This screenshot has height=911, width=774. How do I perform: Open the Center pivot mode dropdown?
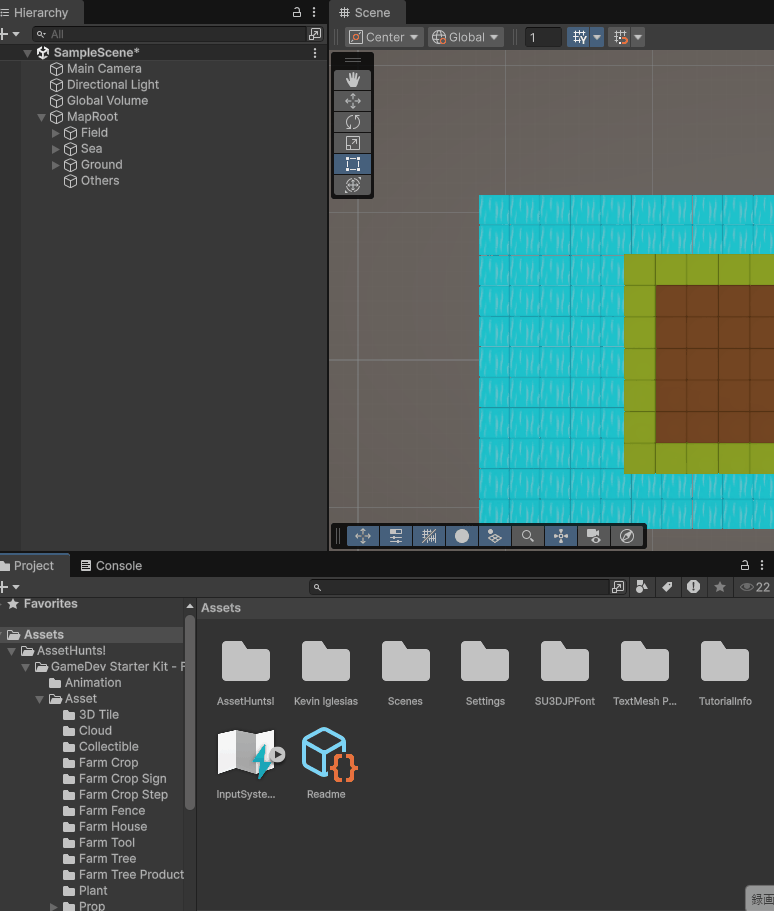click(x=384, y=37)
